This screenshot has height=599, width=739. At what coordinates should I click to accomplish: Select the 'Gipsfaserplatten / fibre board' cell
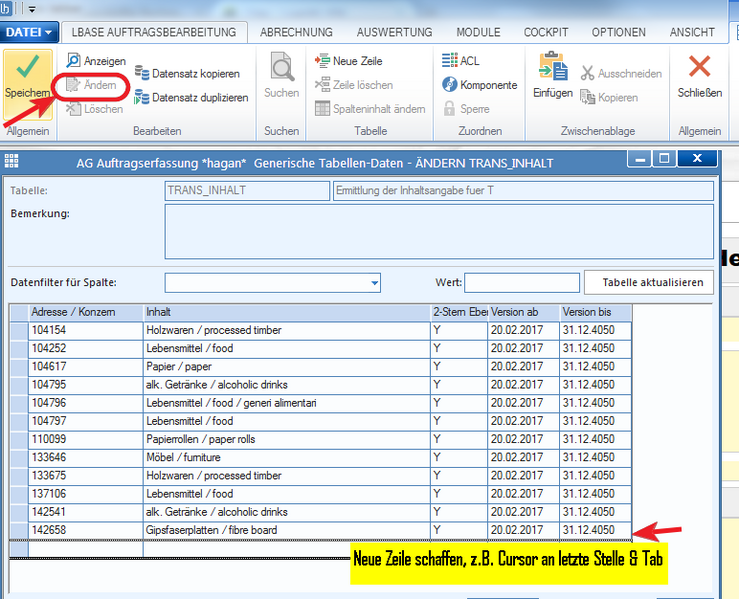287,531
